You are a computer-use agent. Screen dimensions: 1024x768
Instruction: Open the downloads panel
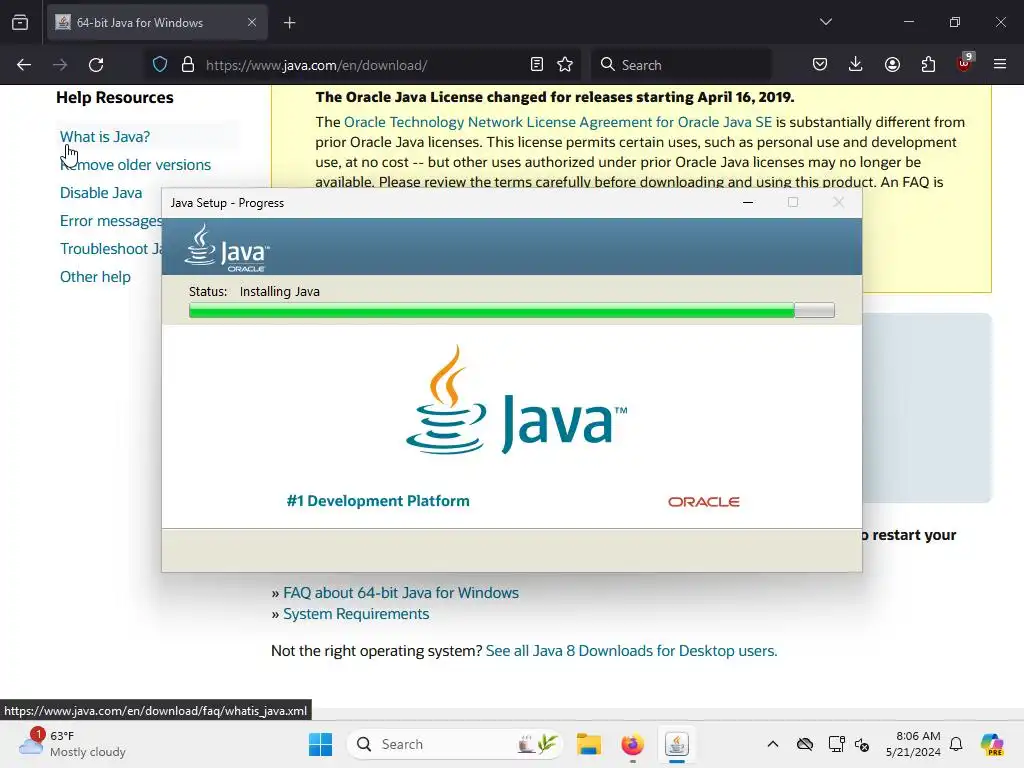[x=856, y=65]
